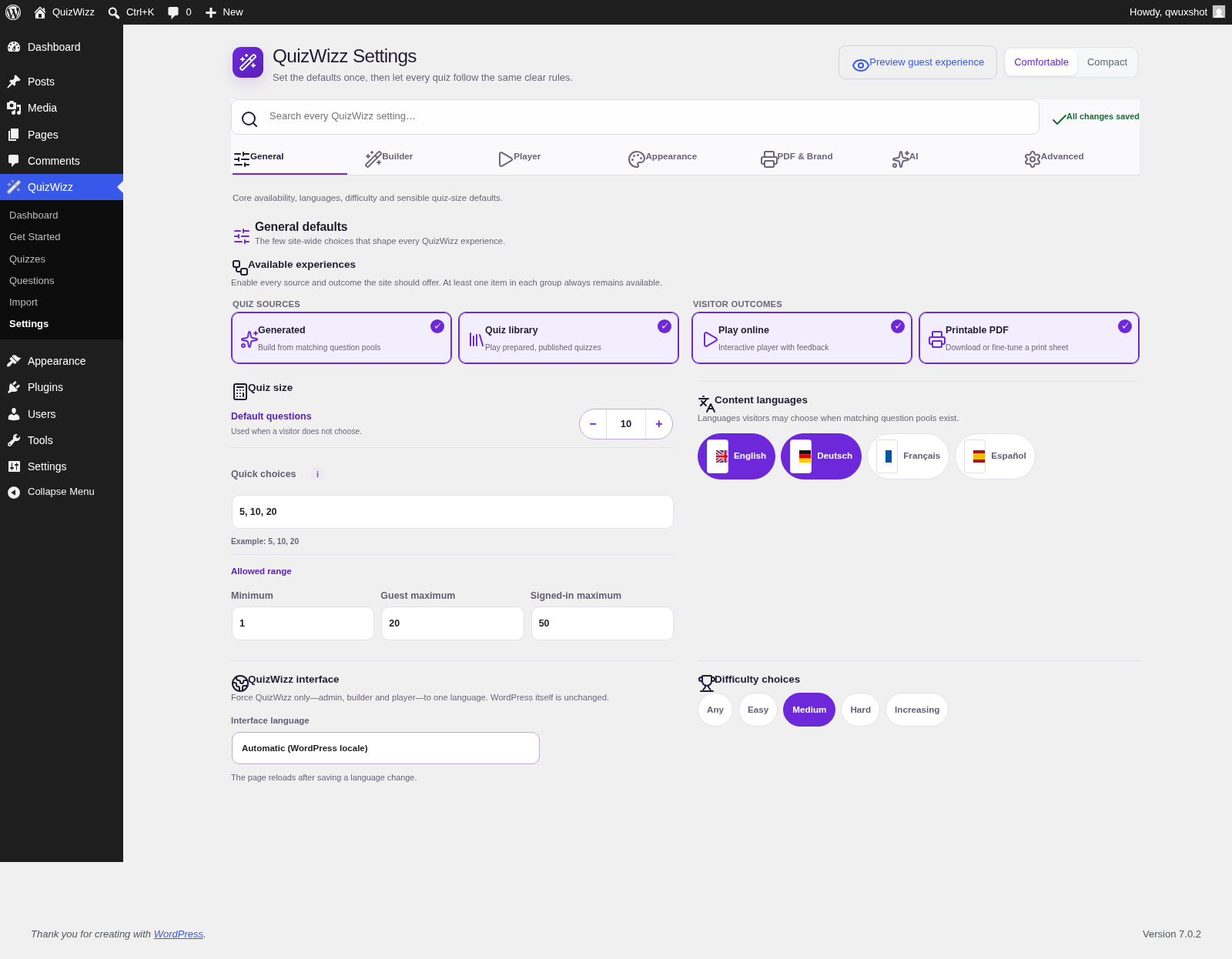The image size is (1232, 959).
Task: Select Easy difficulty
Action: [758, 710]
